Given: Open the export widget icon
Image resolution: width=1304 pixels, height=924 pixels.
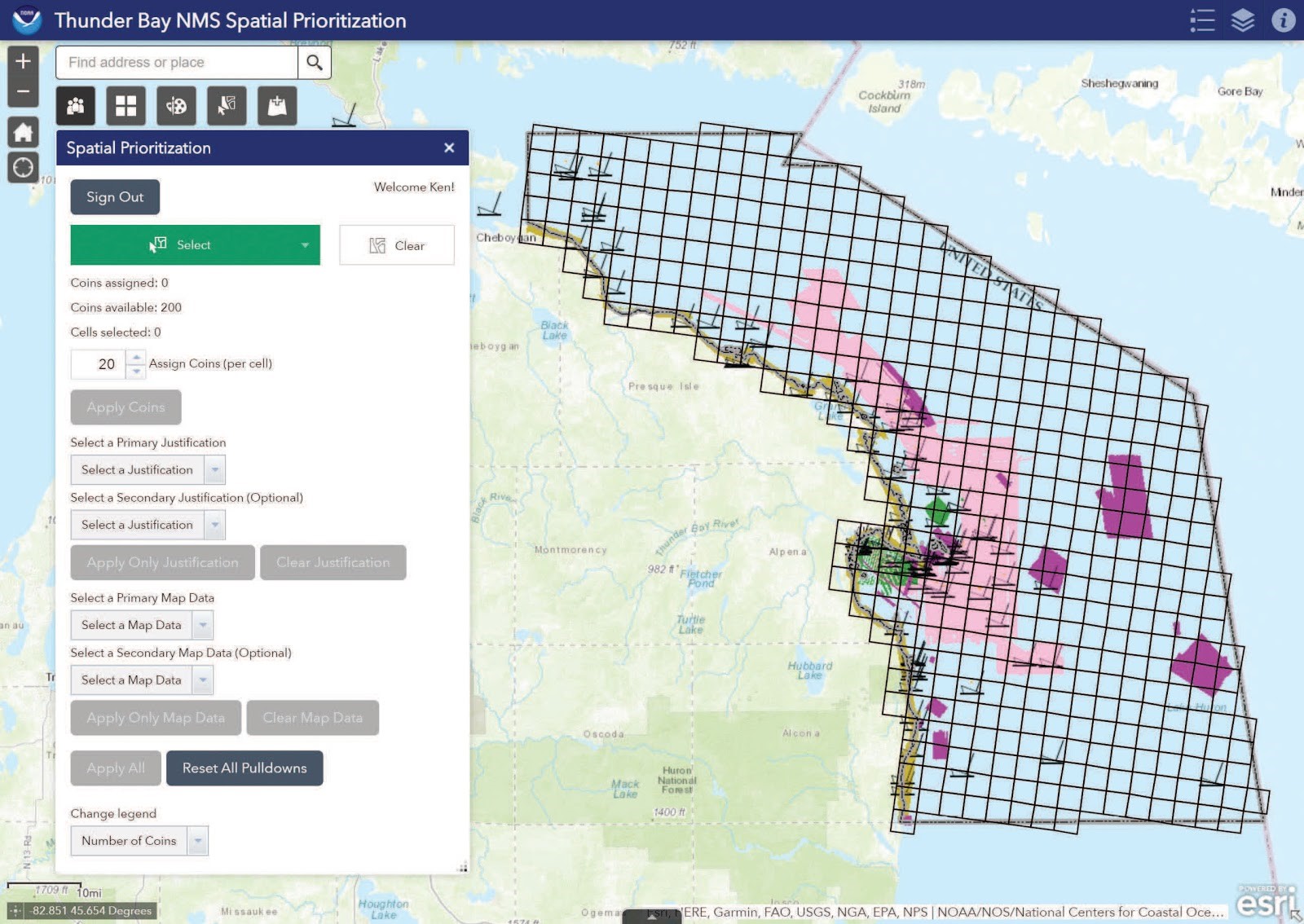Looking at the screenshot, I should [x=277, y=106].
